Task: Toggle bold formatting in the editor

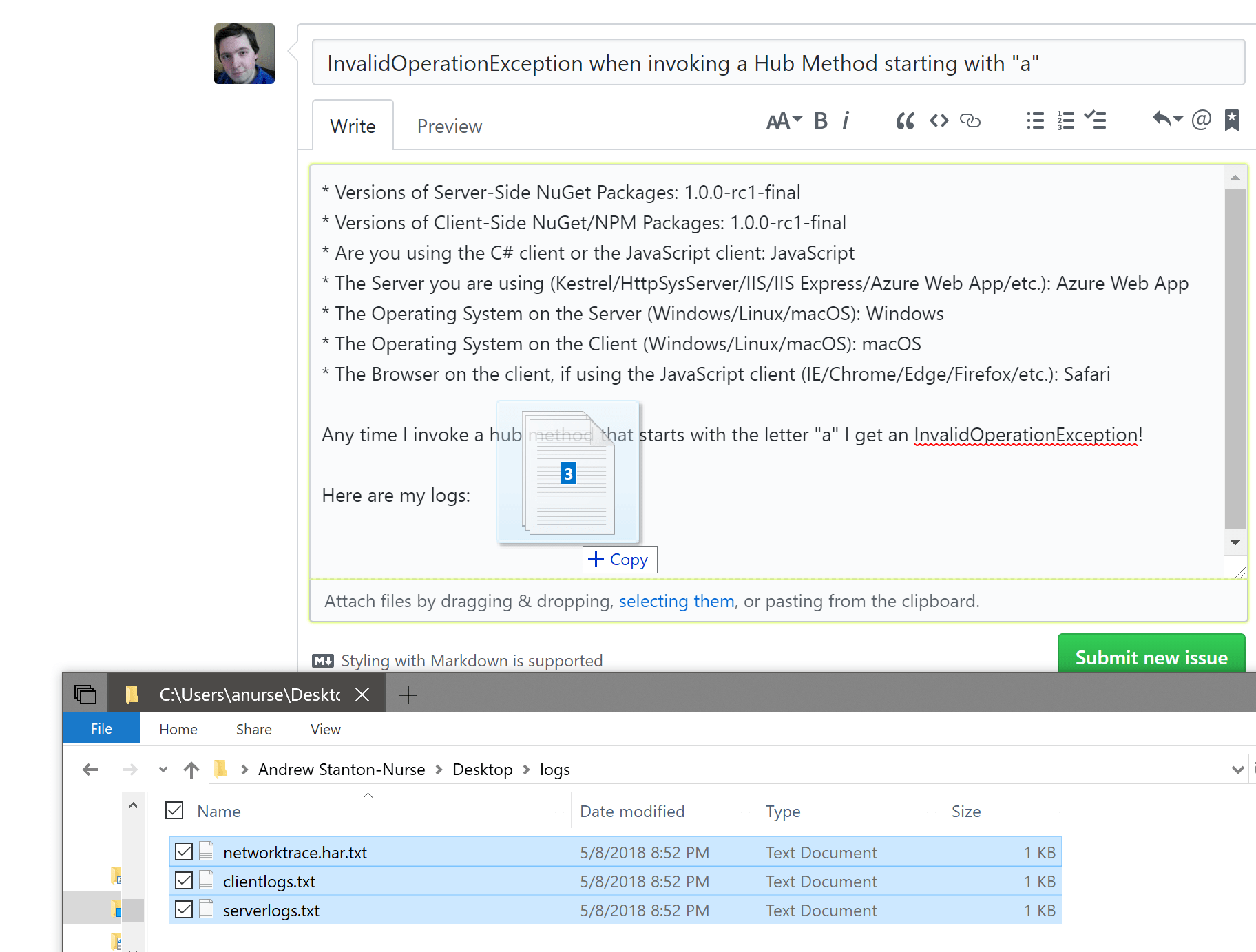Action: [820, 120]
